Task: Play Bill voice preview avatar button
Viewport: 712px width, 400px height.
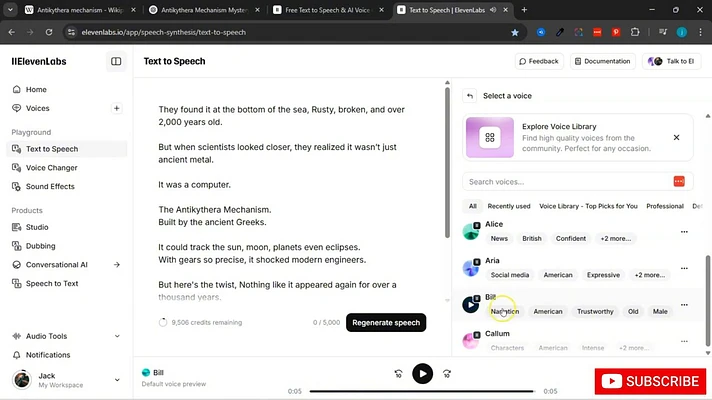Action: tap(470, 305)
